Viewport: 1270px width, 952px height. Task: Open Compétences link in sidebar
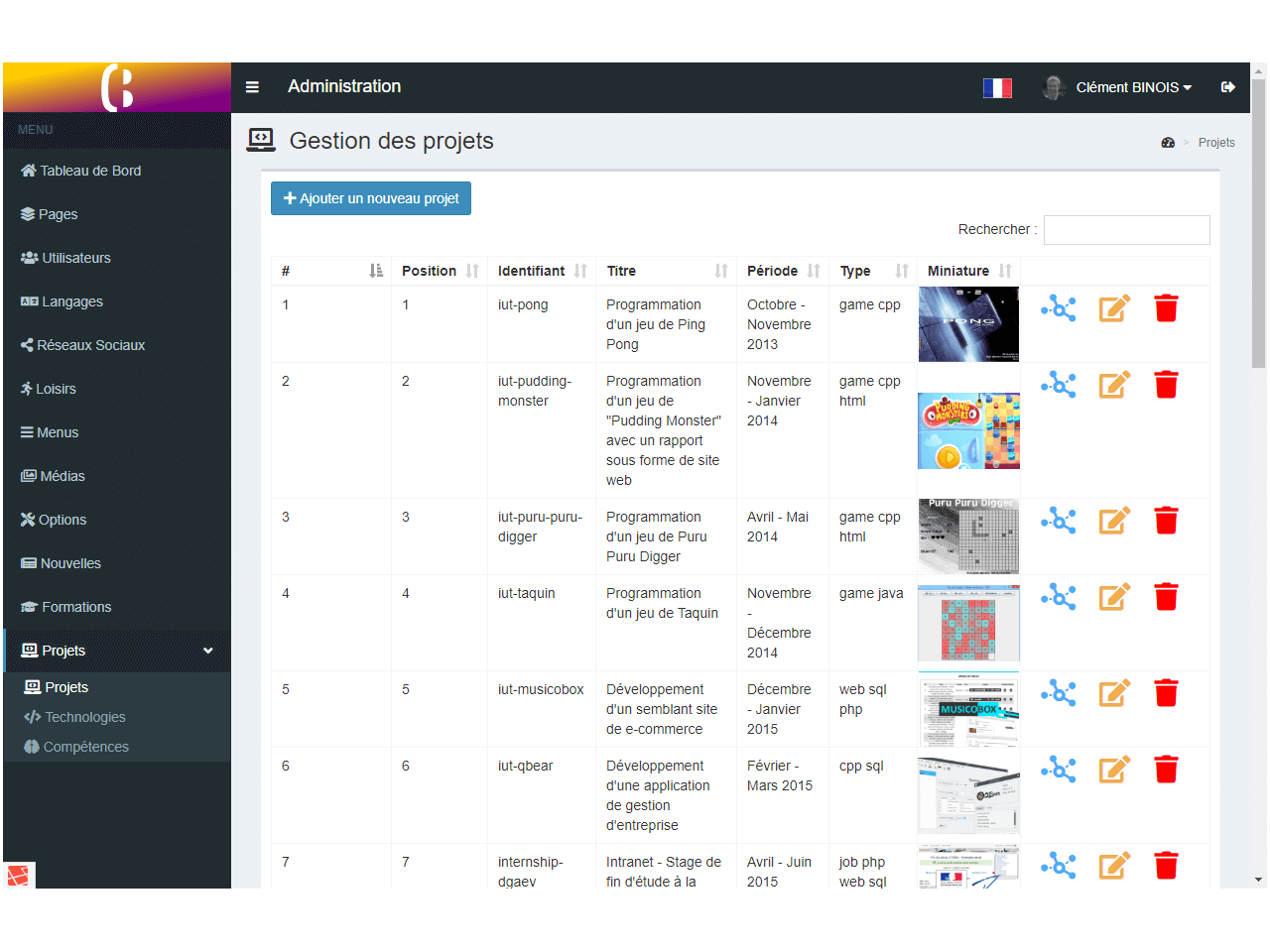point(85,747)
